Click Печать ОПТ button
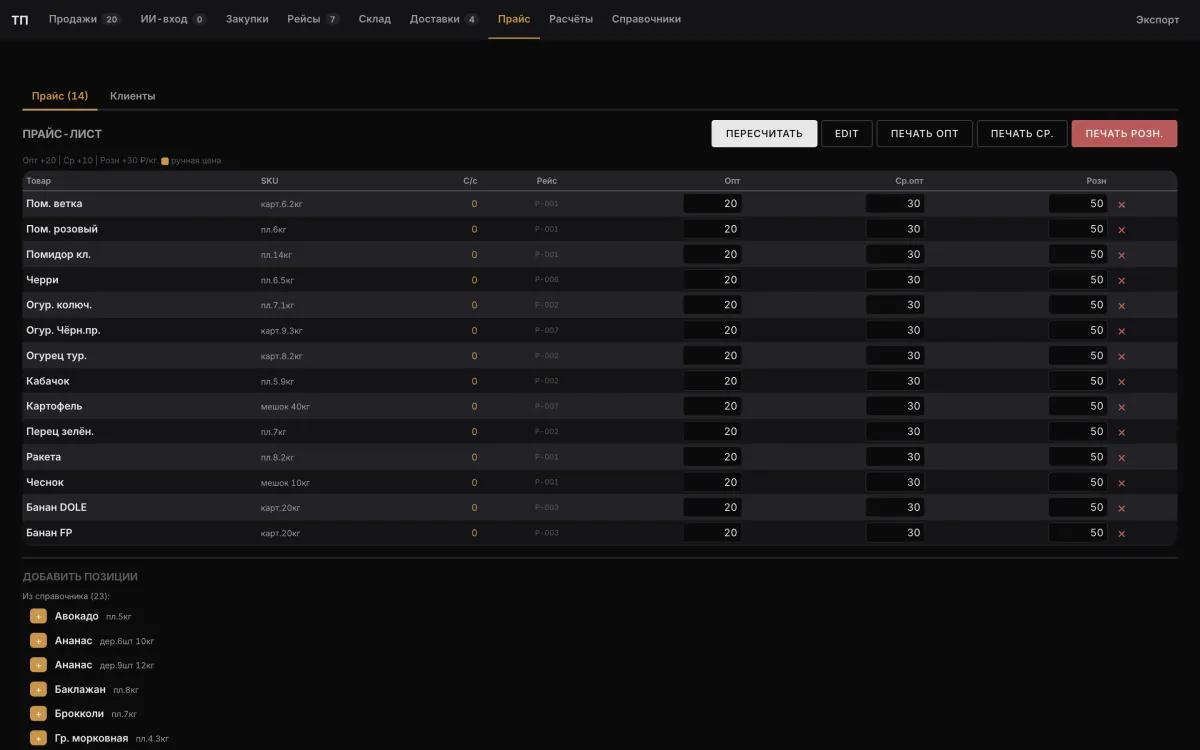The width and height of the screenshot is (1200, 750). click(x=925, y=134)
